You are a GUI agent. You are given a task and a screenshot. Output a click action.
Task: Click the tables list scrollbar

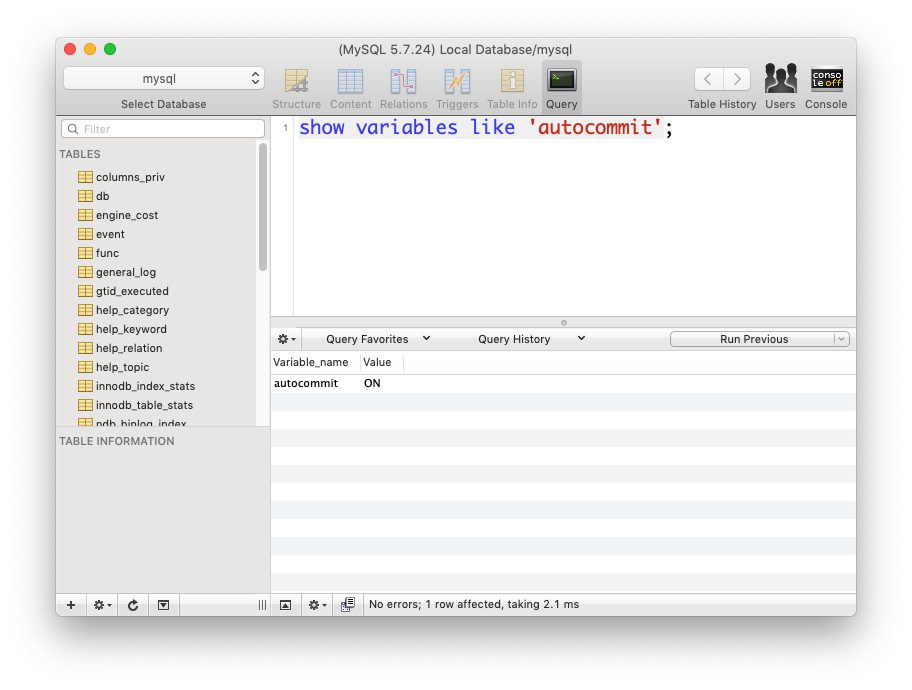pos(263,207)
